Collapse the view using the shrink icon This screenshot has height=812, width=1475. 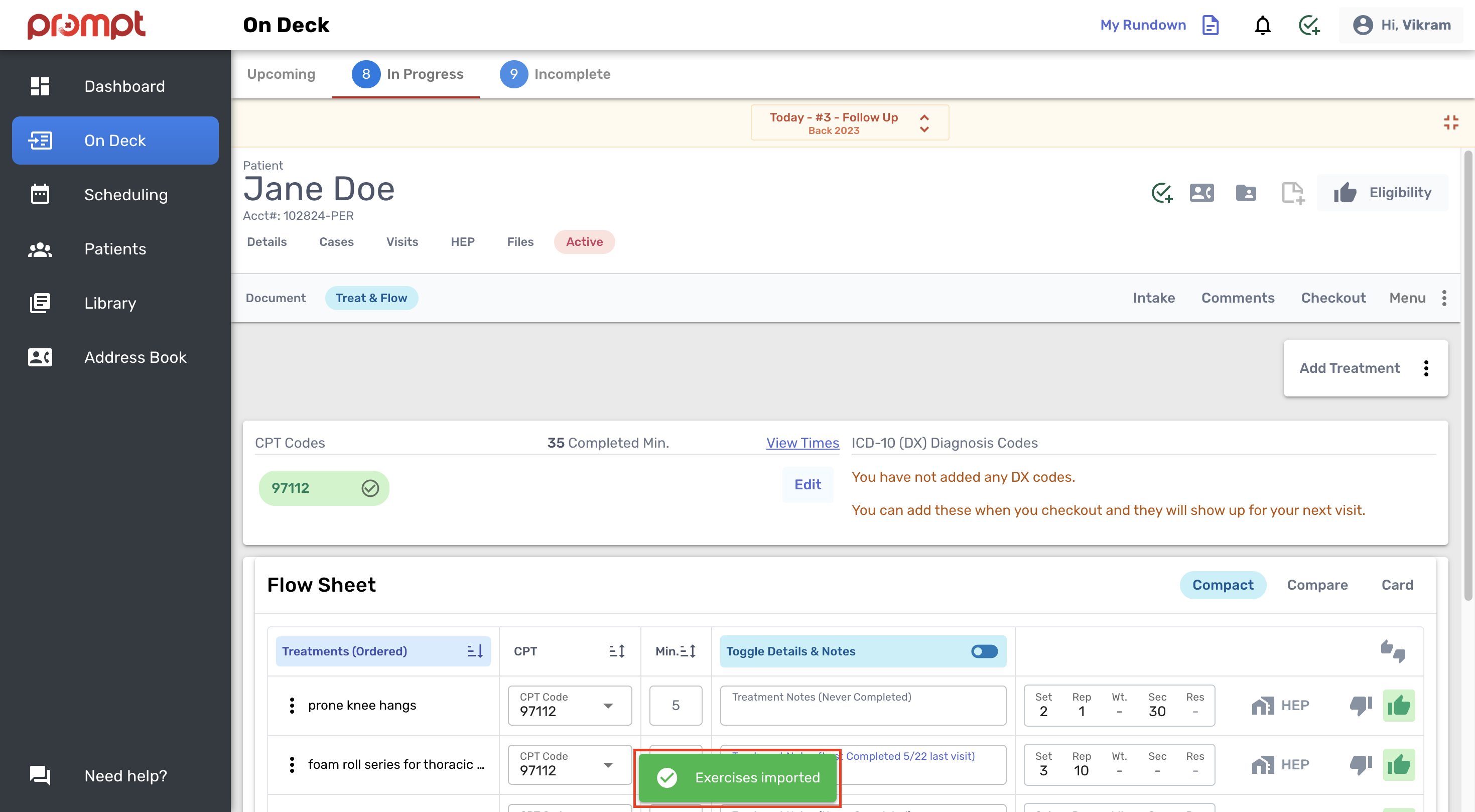pyautogui.click(x=1452, y=122)
